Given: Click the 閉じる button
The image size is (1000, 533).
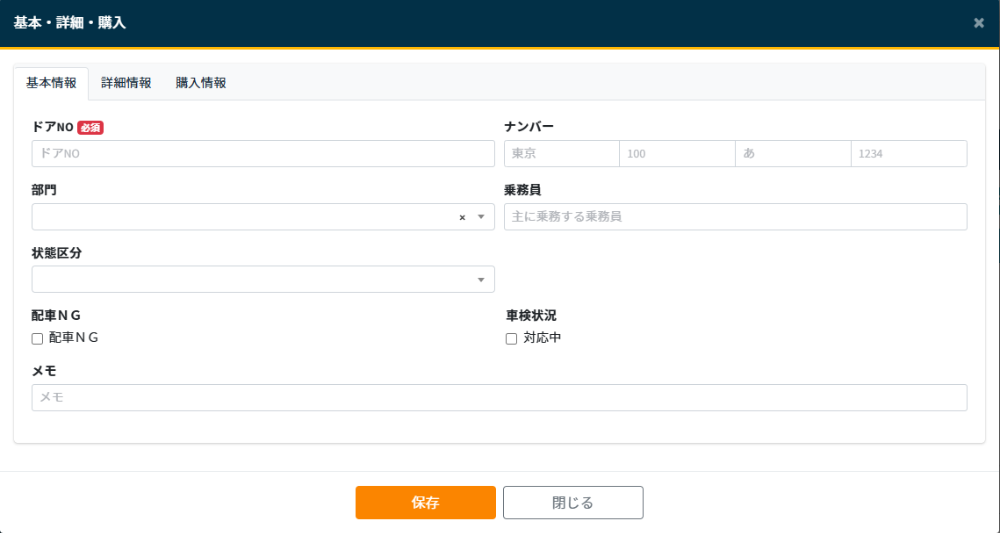Looking at the screenshot, I should 573,503.
